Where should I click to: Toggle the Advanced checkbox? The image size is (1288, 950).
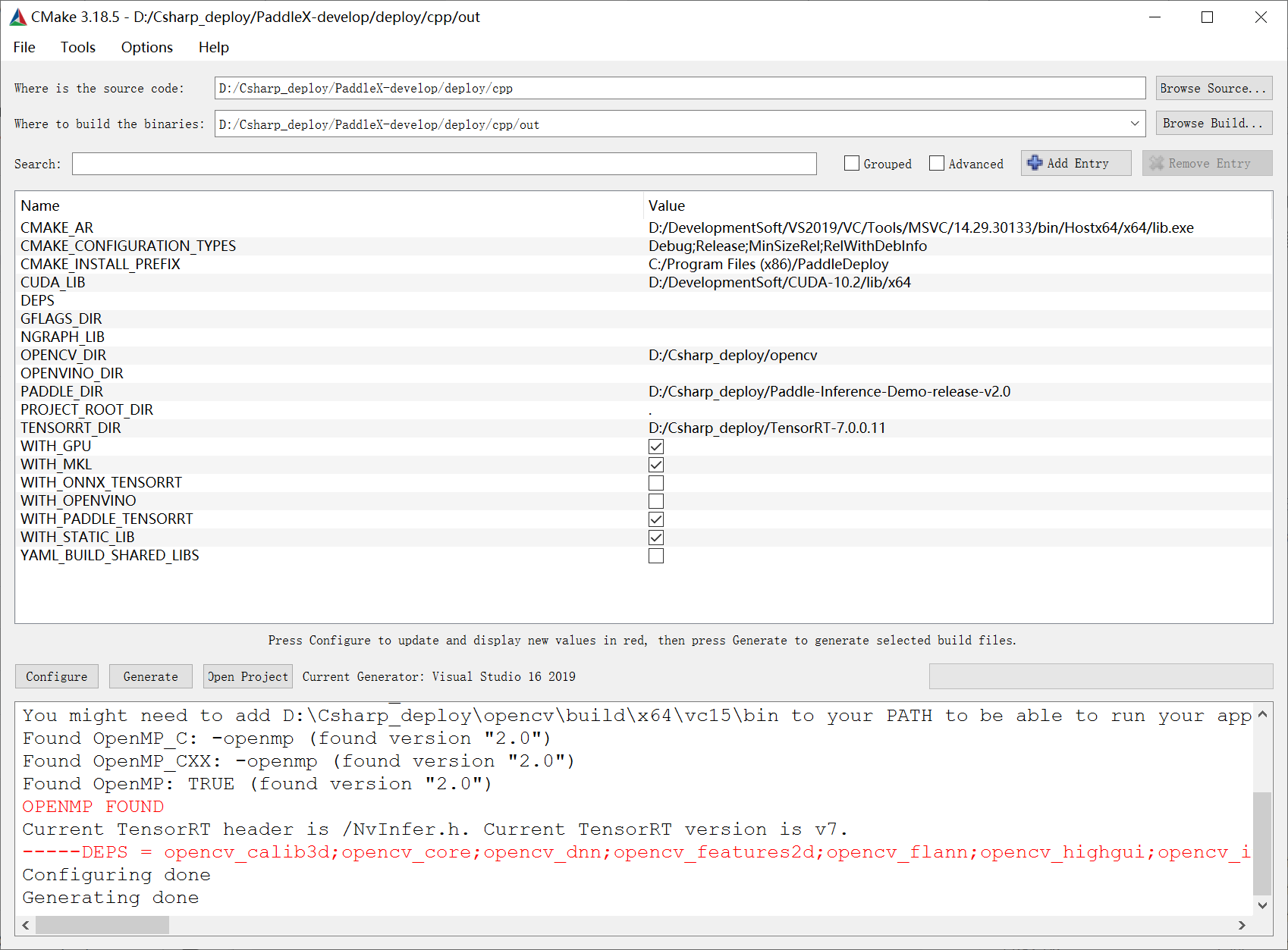pos(937,163)
